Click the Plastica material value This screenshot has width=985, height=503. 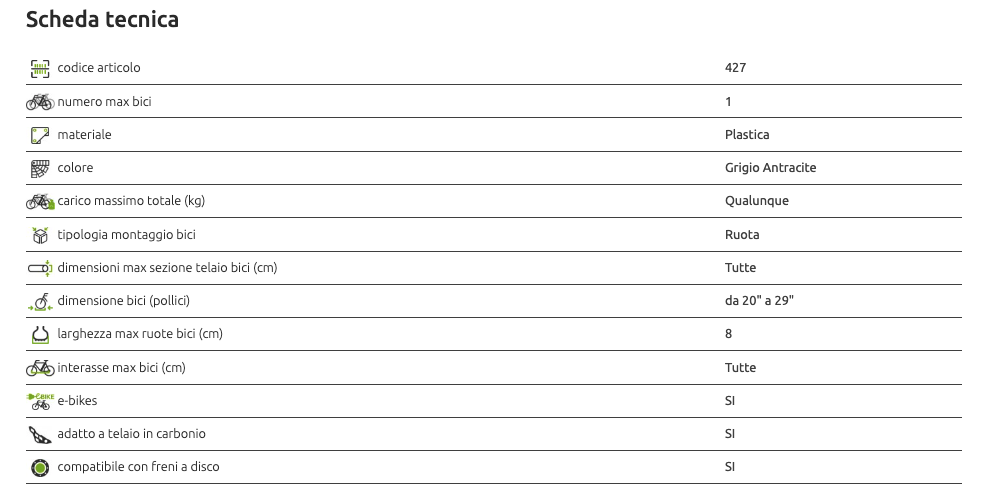[x=747, y=135]
